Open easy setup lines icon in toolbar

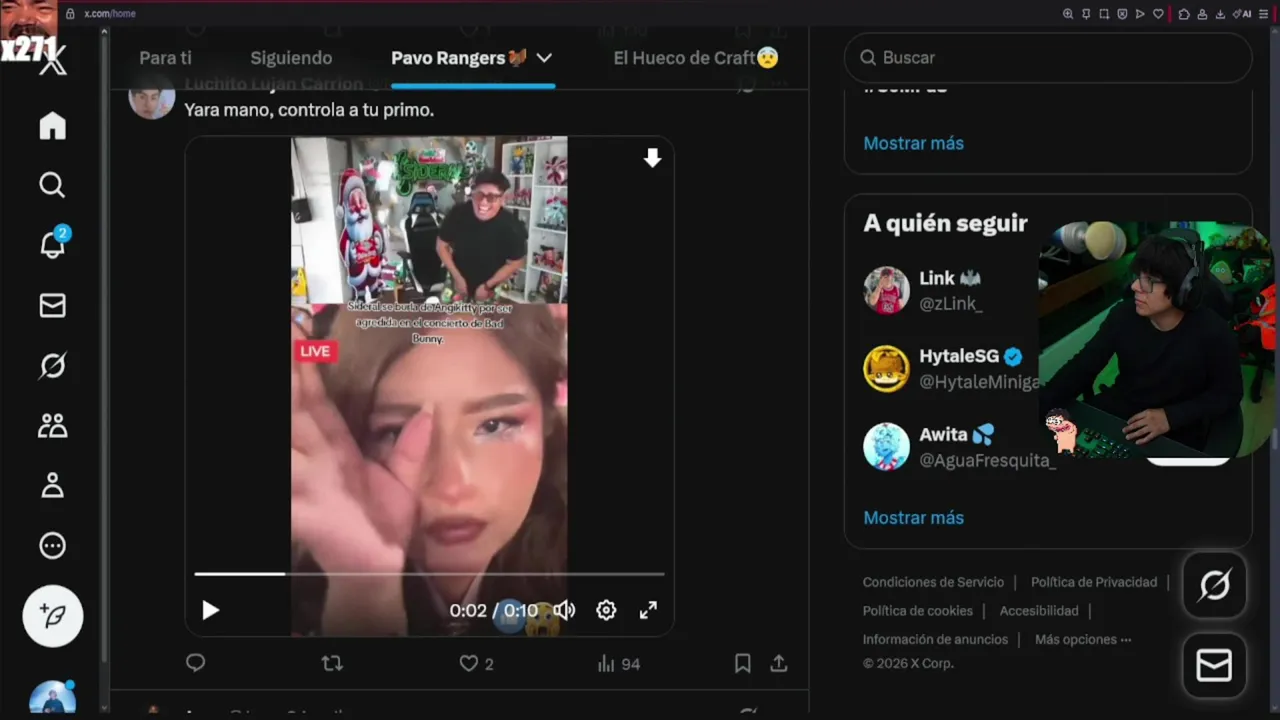[1263, 14]
